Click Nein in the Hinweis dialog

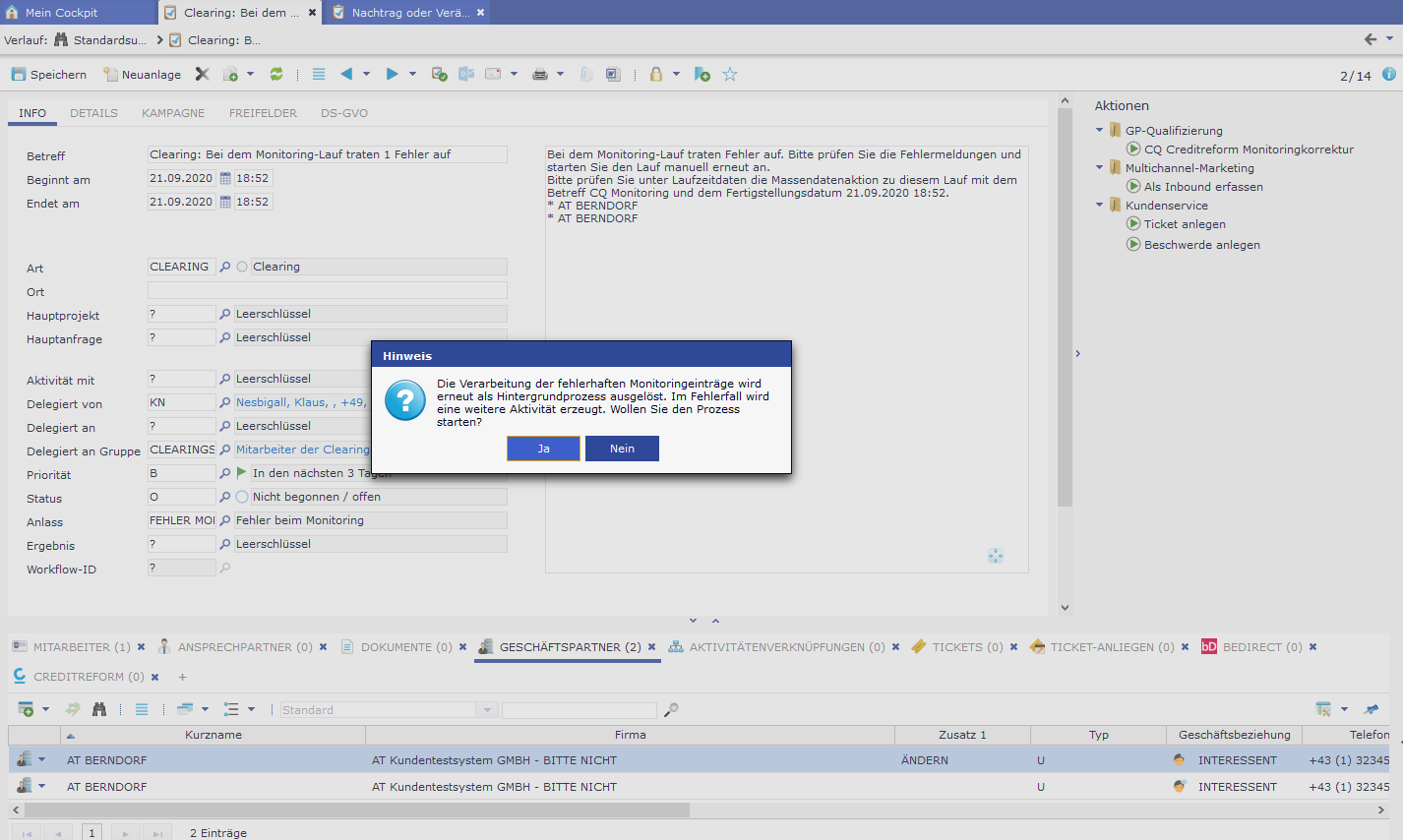[622, 449]
